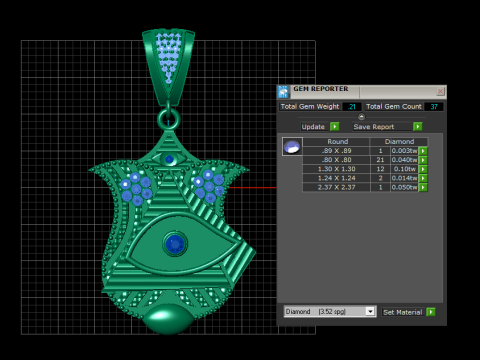
Task: Click green arrow for .80 X .80 row
Action: [x=423, y=160]
